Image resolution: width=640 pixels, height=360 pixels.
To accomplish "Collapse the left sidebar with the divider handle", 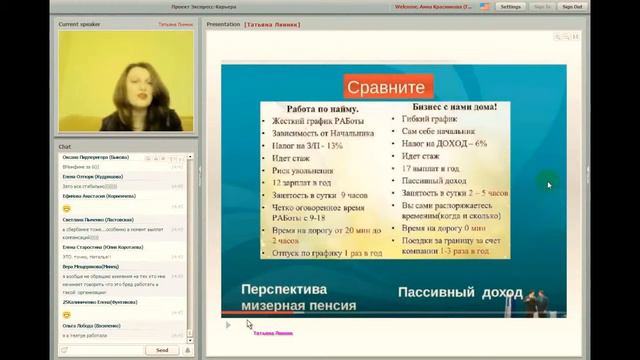I will click(x=200, y=175).
